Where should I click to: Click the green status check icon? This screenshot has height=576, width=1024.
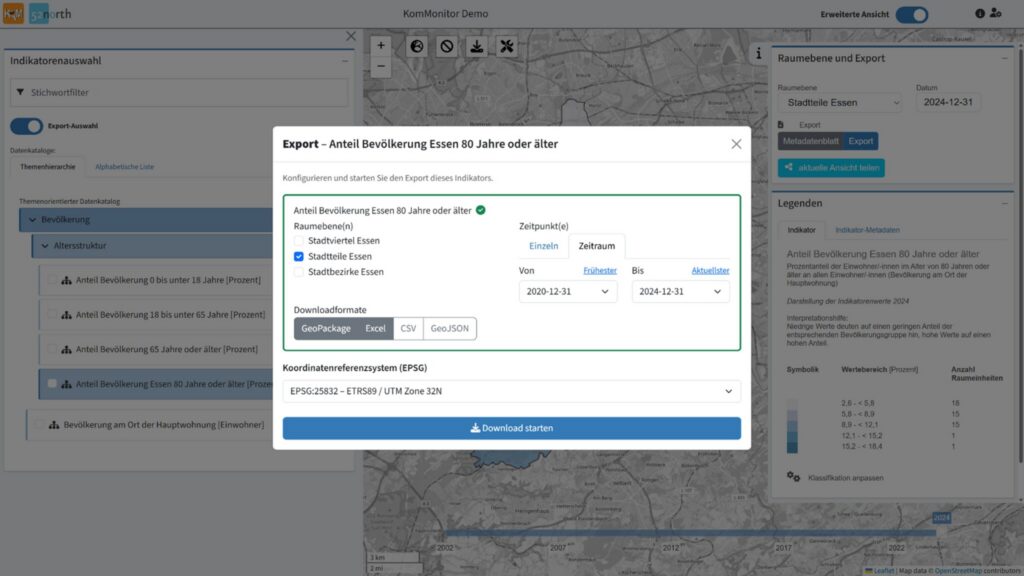click(481, 210)
